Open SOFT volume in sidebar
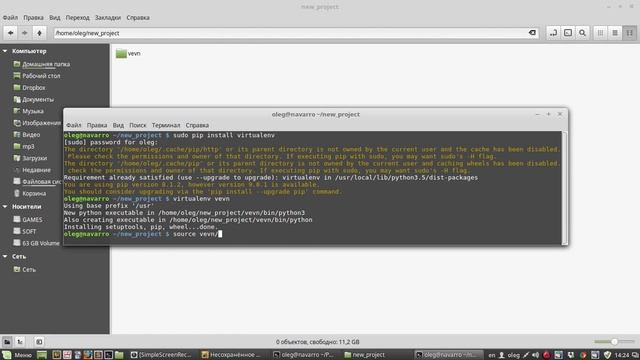Viewport: 640px width, 360px height. (24, 231)
